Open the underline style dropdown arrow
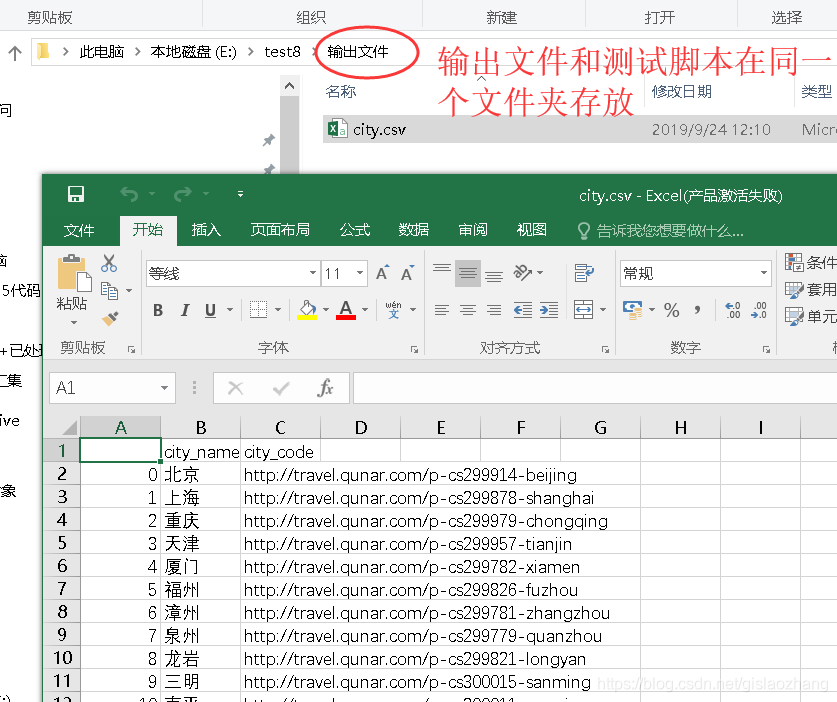The height and width of the screenshot is (702, 837). click(x=230, y=310)
